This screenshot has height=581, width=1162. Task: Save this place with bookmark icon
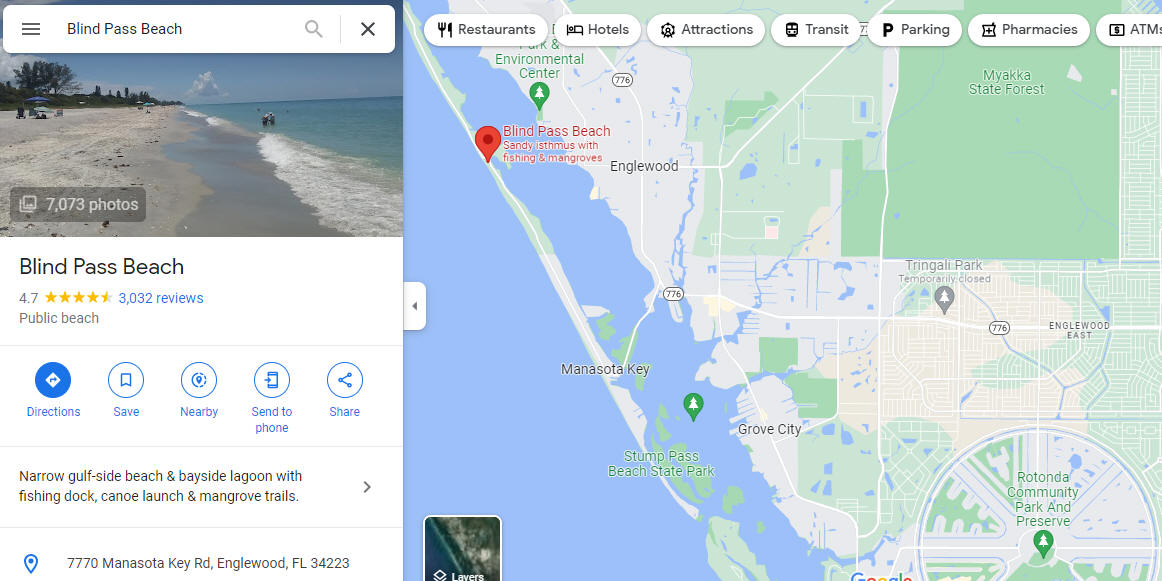pos(126,380)
